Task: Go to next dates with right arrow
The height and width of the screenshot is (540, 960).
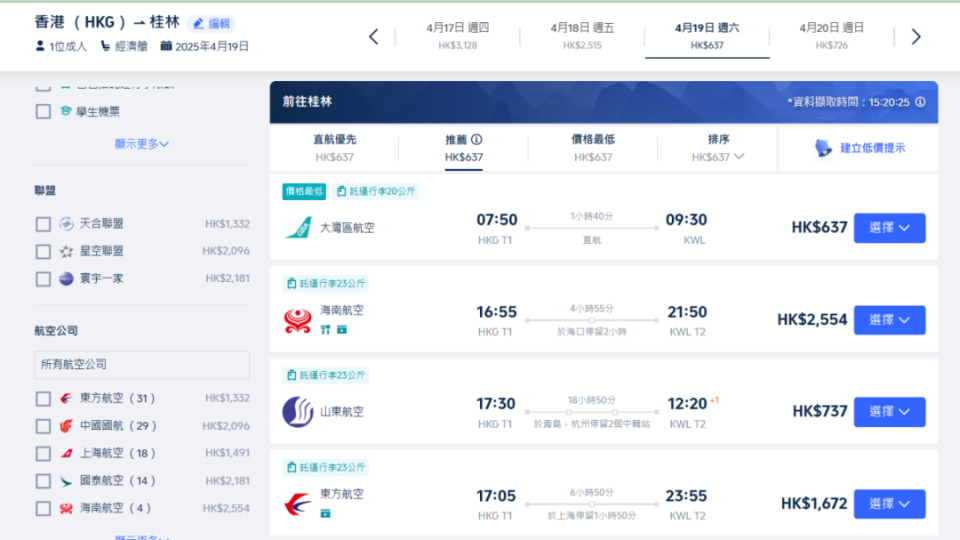Action: tap(916, 37)
